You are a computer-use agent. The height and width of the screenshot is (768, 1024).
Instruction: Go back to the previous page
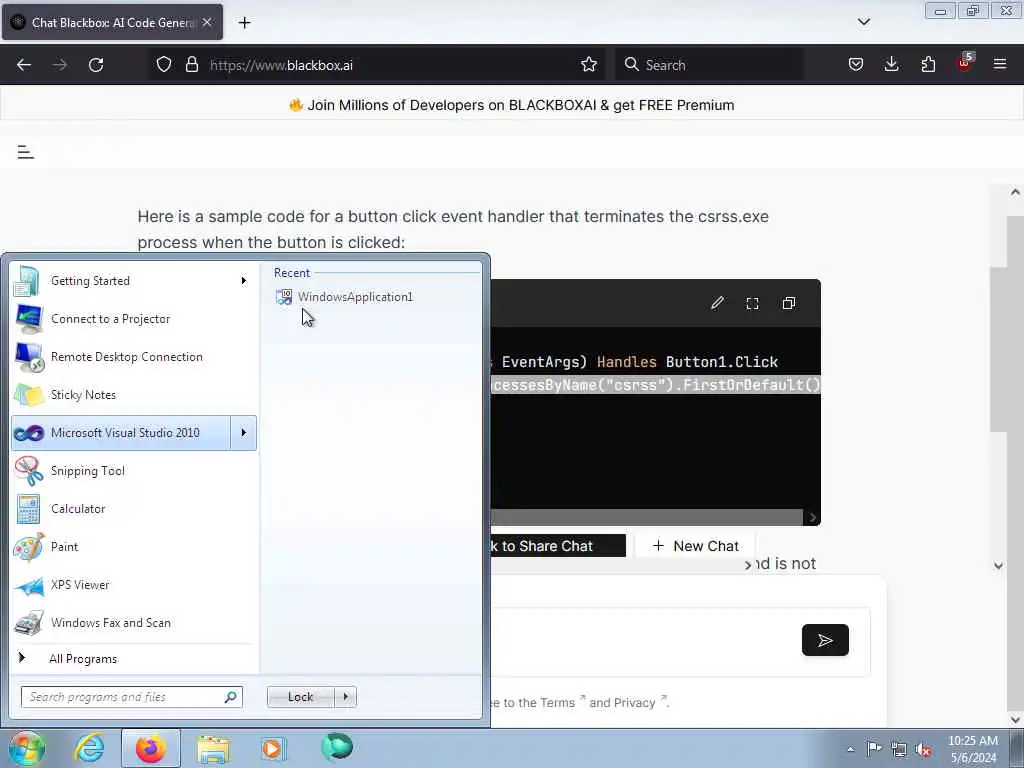tap(24, 65)
